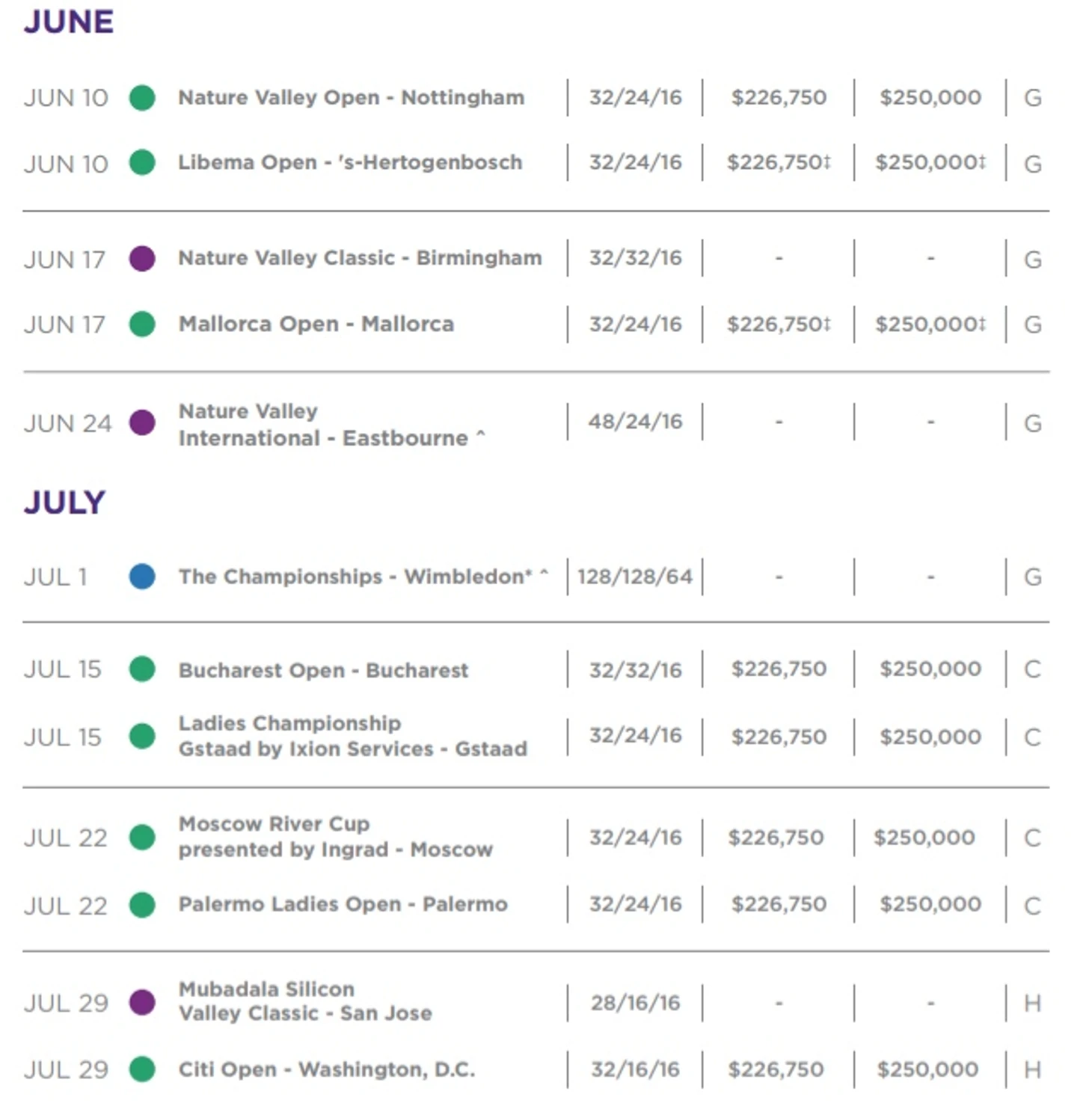The height and width of the screenshot is (1109, 1092).
Task: Click the green dot beside Nature Valley Open
Action: pyautogui.click(x=142, y=97)
